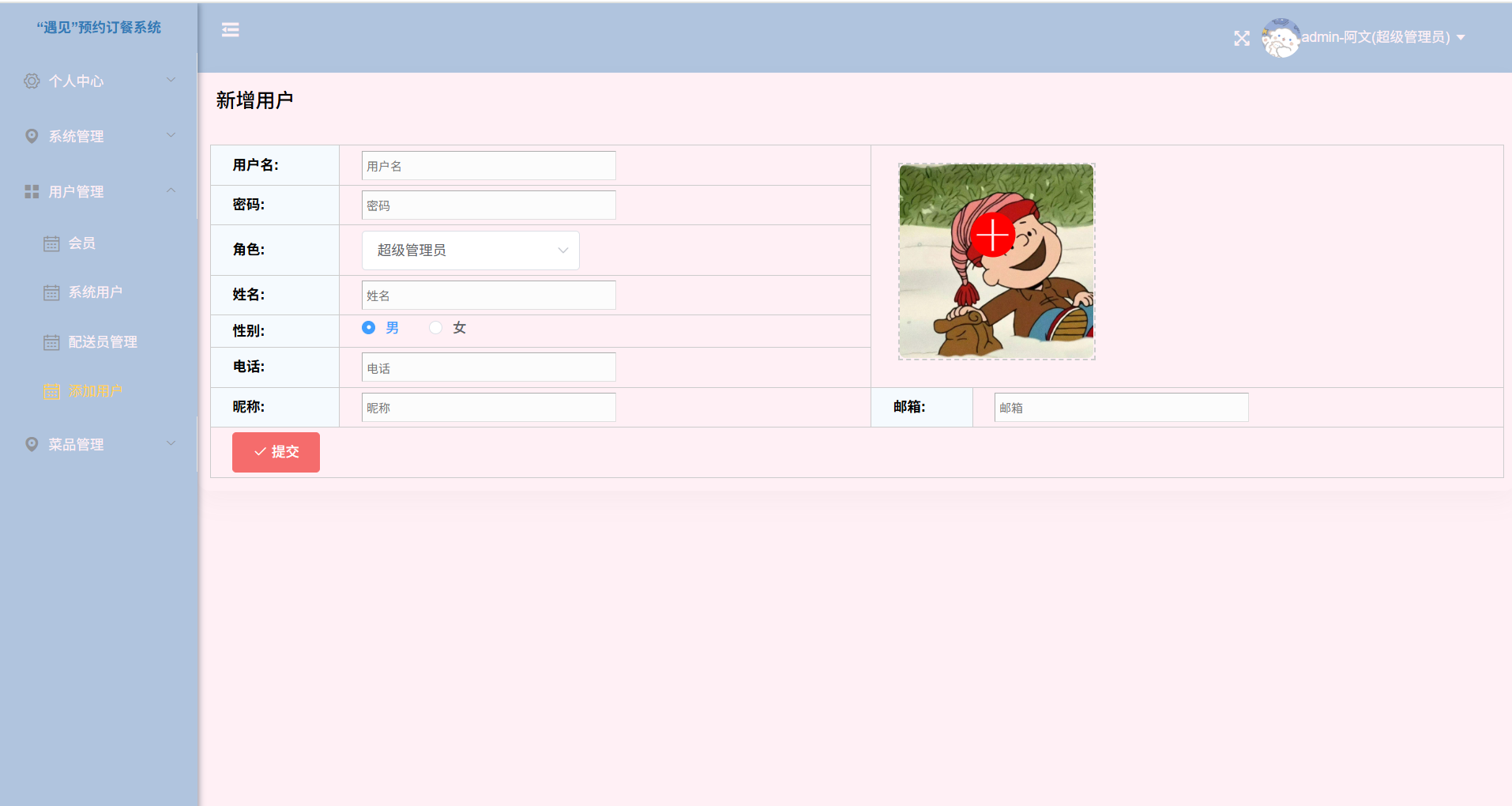This screenshot has height=806, width=1512.
Task: Open the 角色 role dropdown
Action: [471, 250]
